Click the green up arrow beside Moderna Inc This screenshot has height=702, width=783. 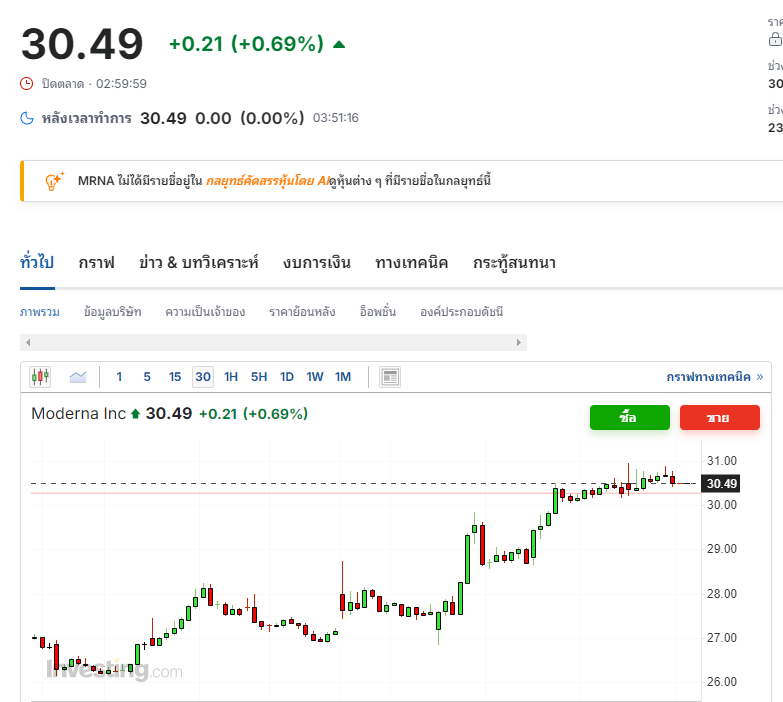point(135,414)
